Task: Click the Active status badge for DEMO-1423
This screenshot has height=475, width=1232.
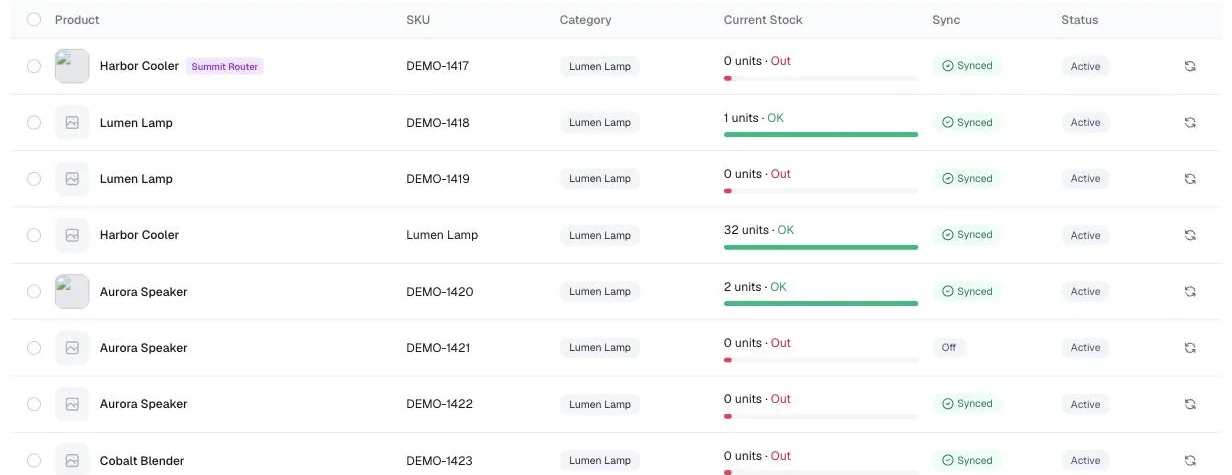Action: [x=1085, y=460]
